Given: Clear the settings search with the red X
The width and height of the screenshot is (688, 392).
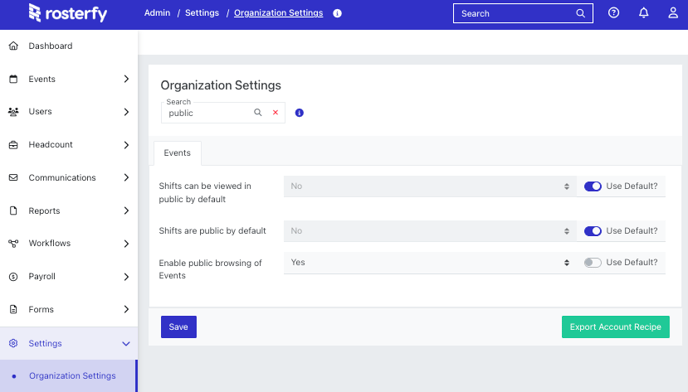Looking at the screenshot, I should [275, 112].
